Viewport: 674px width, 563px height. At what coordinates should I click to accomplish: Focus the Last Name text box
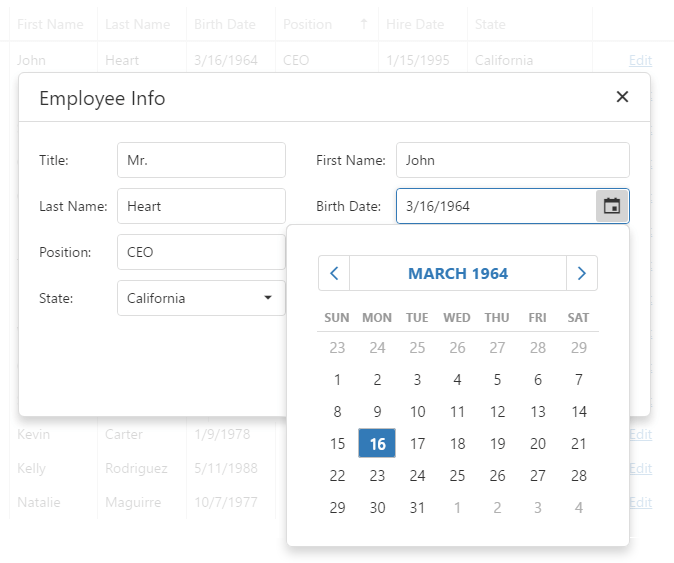pyautogui.click(x=201, y=206)
